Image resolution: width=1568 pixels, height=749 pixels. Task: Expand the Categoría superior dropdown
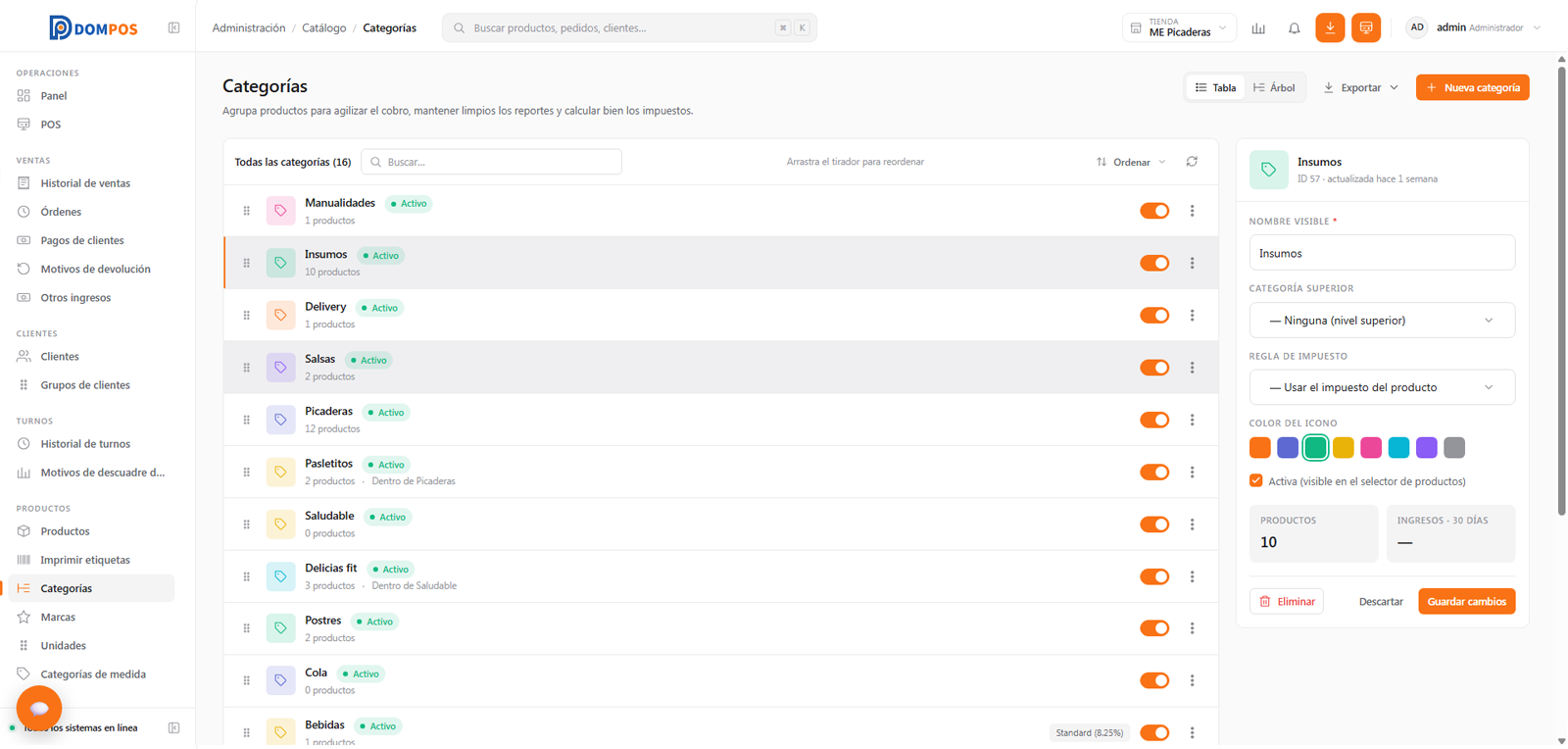(x=1382, y=321)
